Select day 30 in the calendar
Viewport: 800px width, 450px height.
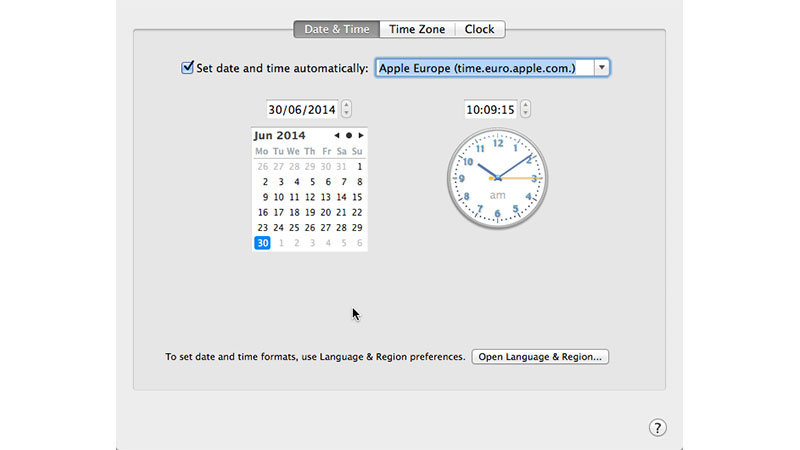point(262,242)
